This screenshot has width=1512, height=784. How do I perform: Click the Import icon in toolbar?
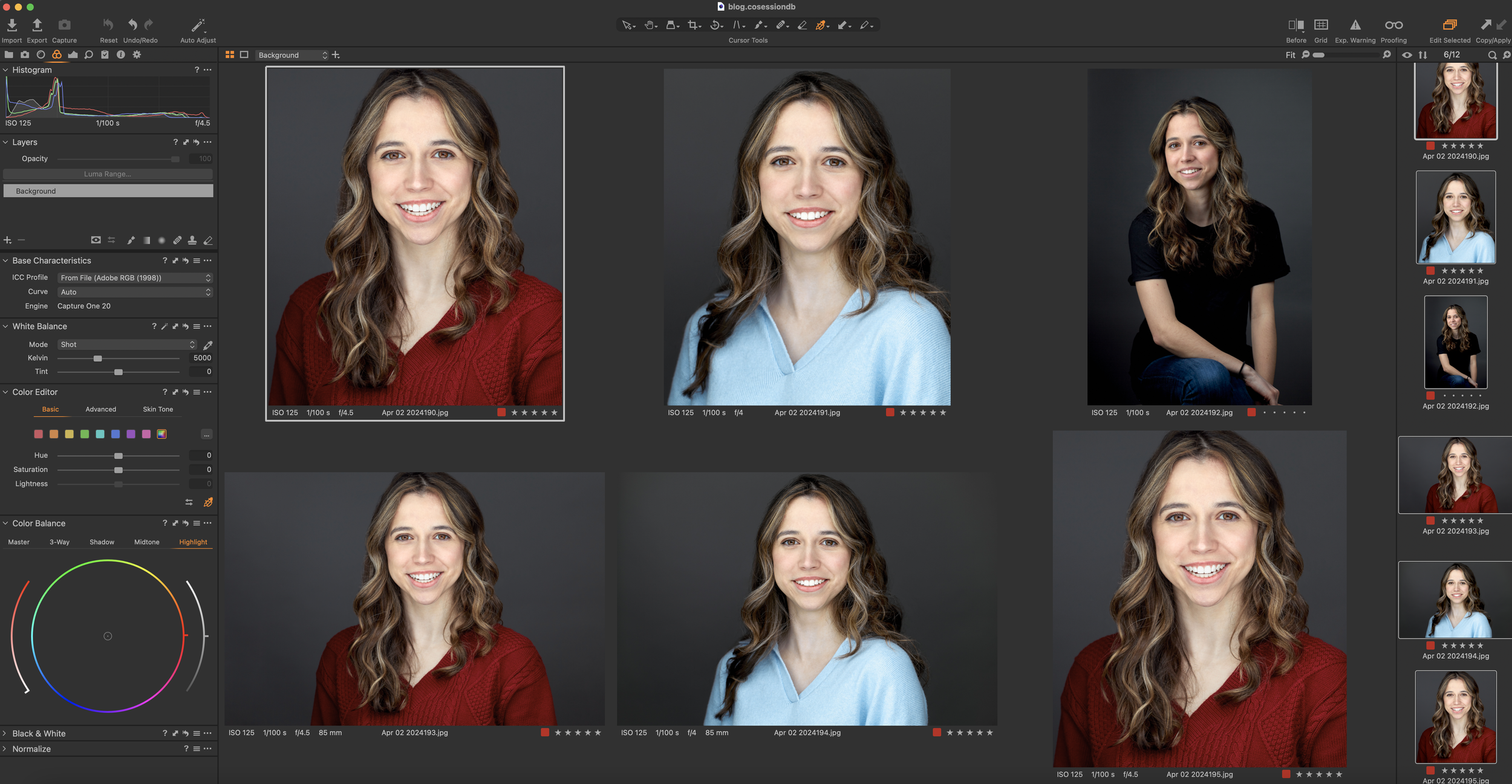point(11,25)
